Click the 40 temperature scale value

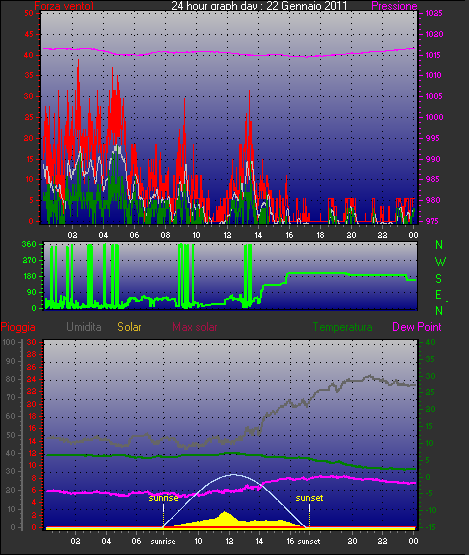point(430,342)
